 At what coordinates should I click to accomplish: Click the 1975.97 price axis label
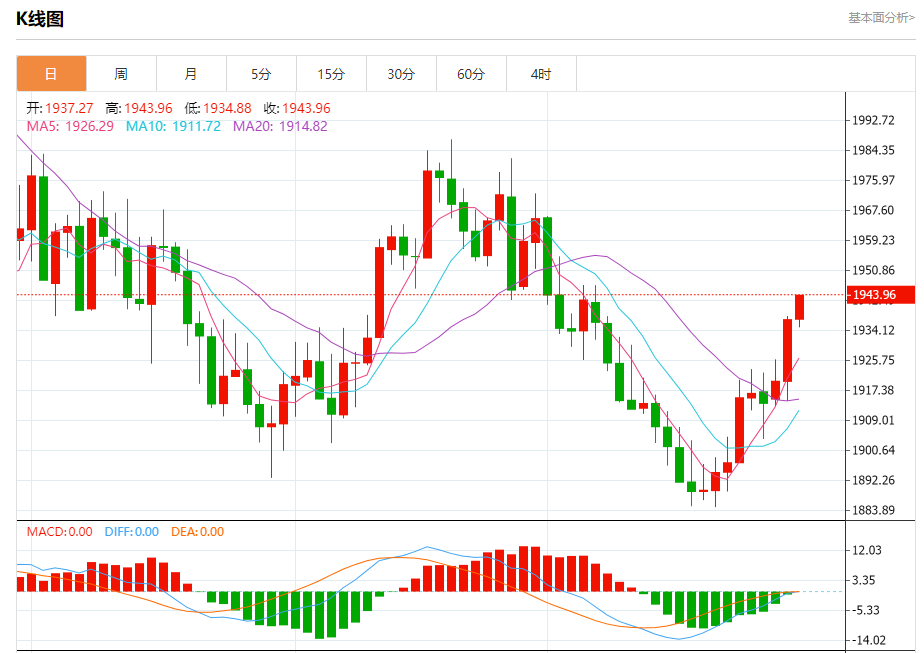(x=873, y=180)
